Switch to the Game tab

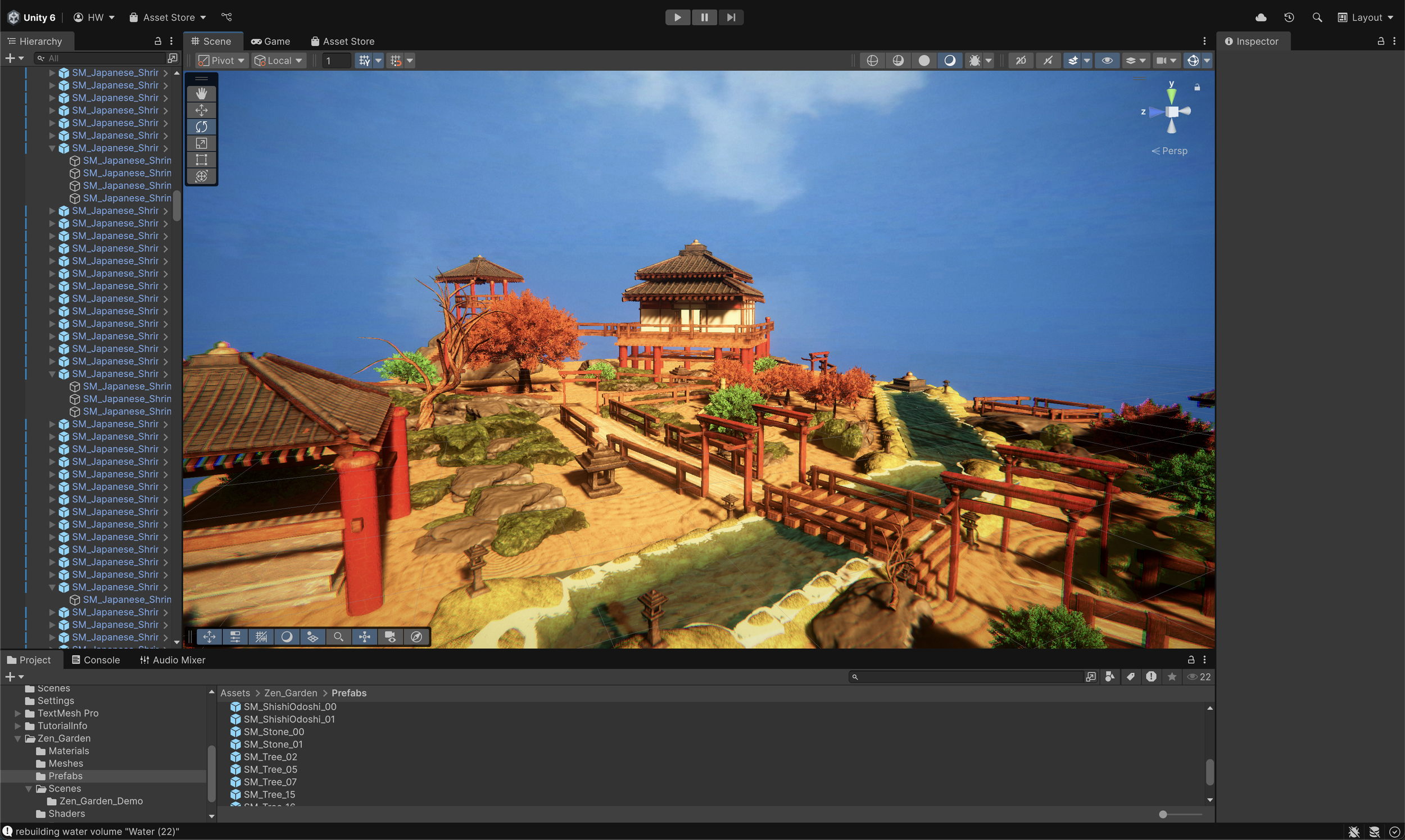(x=270, y=42)
